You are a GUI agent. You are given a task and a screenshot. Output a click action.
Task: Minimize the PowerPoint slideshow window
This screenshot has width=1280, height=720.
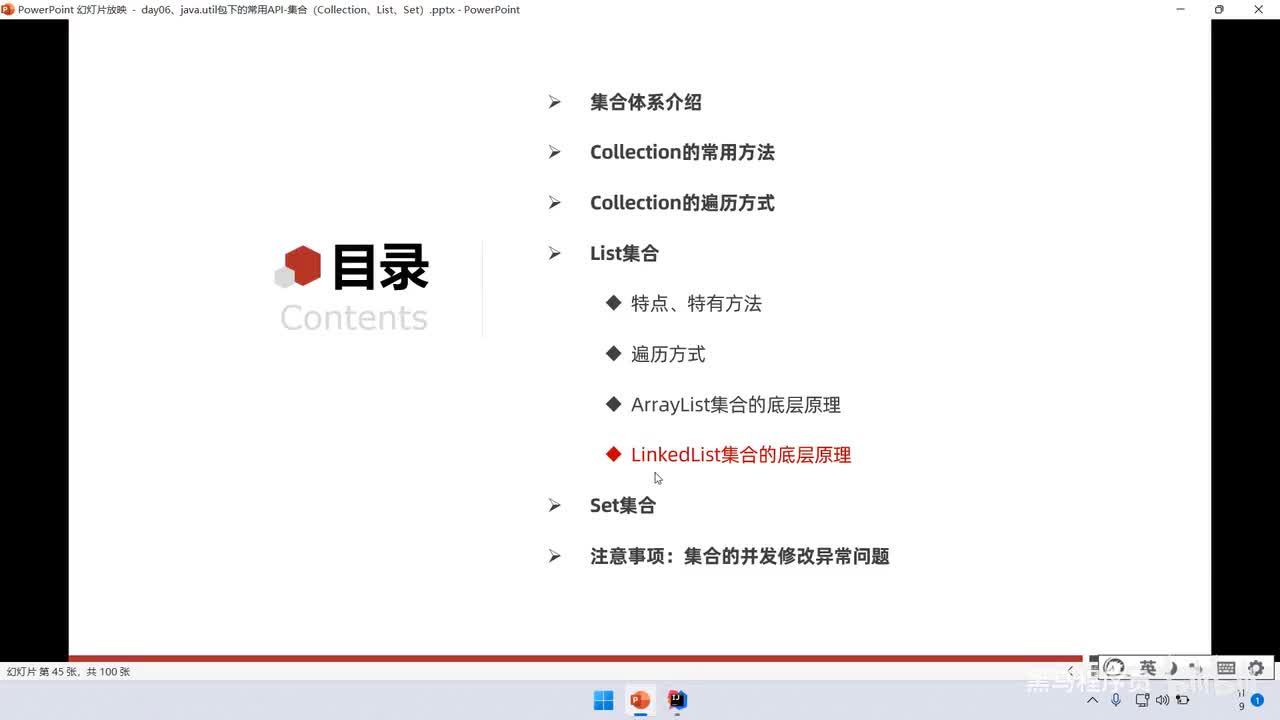[1178, 9]
